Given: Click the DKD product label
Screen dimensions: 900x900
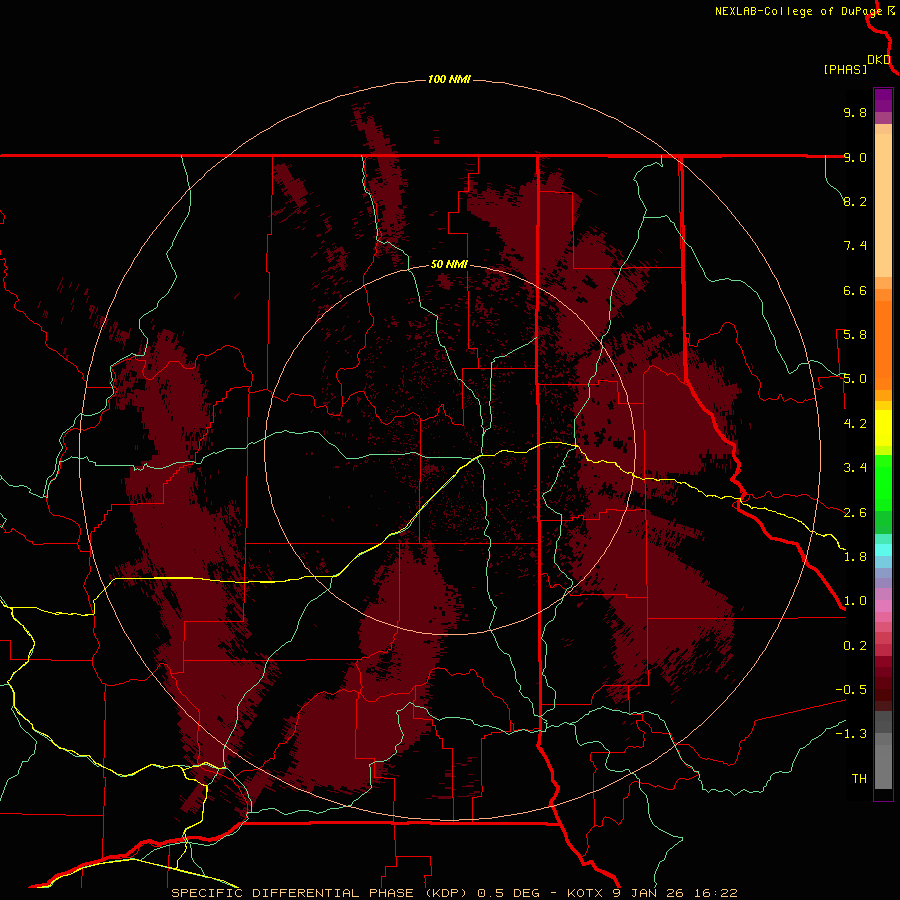Looking at the screenshot, I should (x=879, y=60).
